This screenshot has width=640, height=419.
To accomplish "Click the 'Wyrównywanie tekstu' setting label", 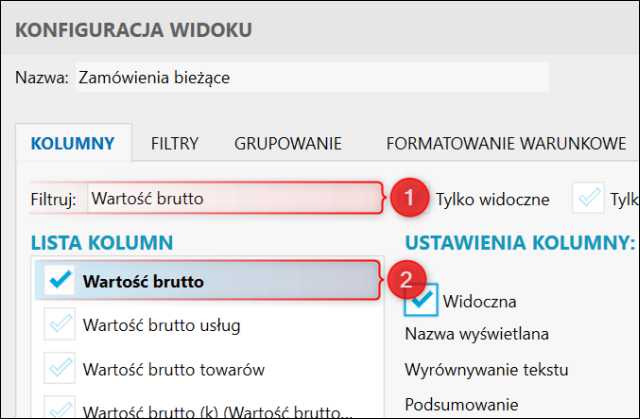I will (x=479, y=369).
